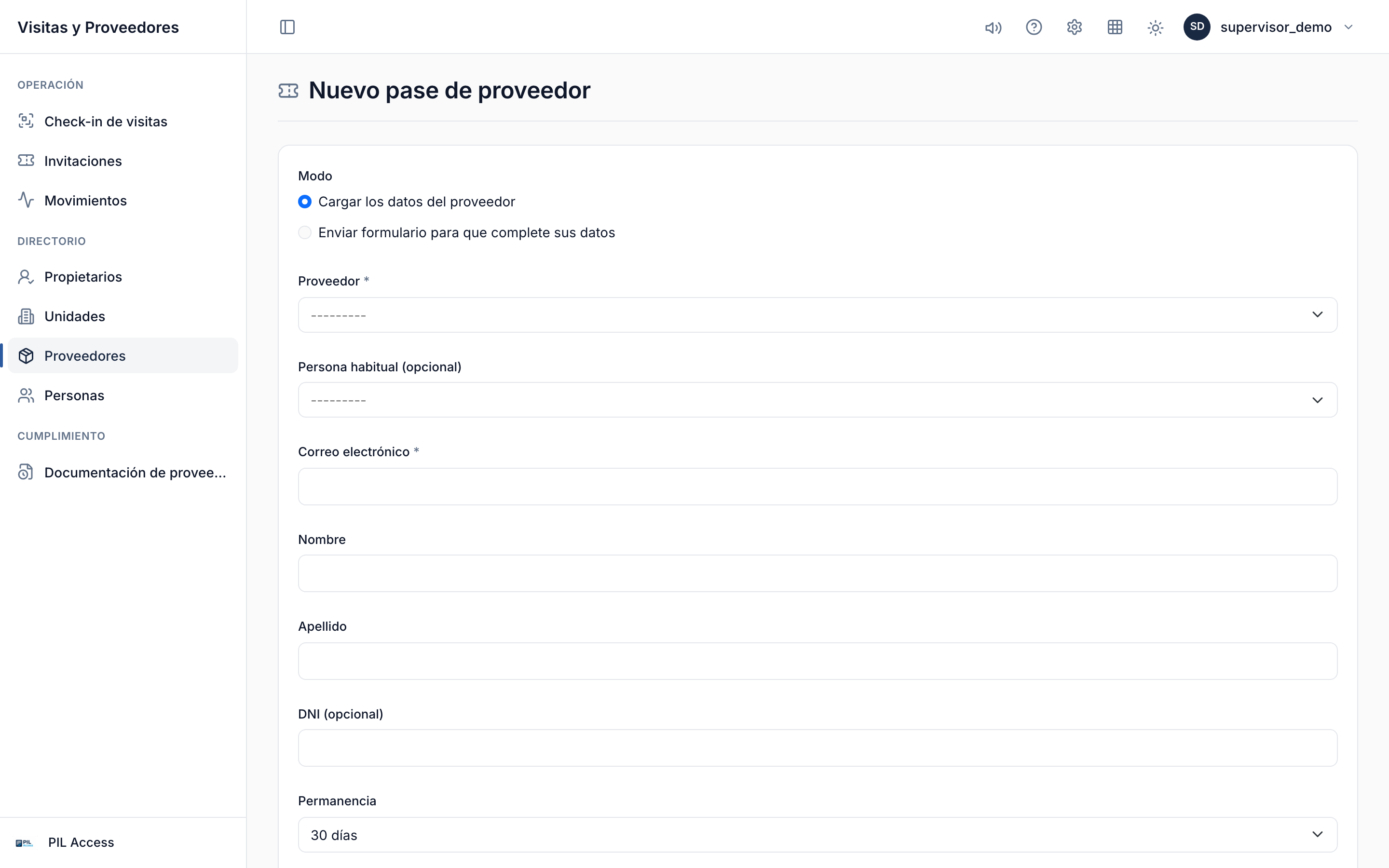Image resolution: width=1389 pixels, height=868 pixels.
Task: Click the Unidades building icon
Action: (x=26, y=316)
